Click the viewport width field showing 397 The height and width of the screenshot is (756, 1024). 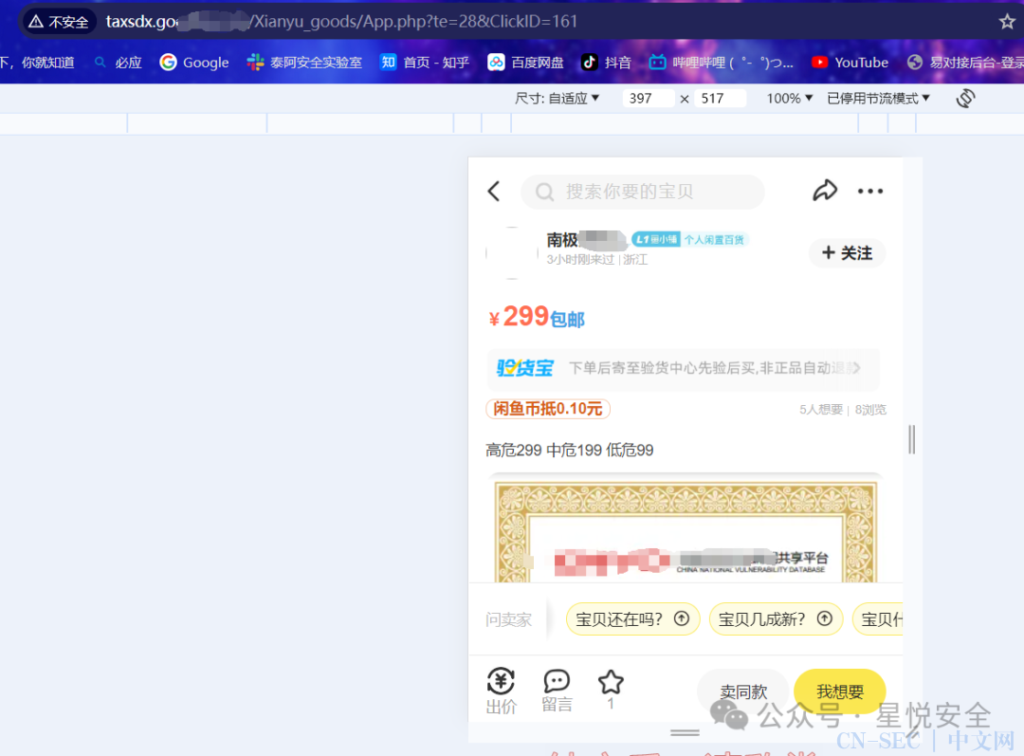[647, 99]
